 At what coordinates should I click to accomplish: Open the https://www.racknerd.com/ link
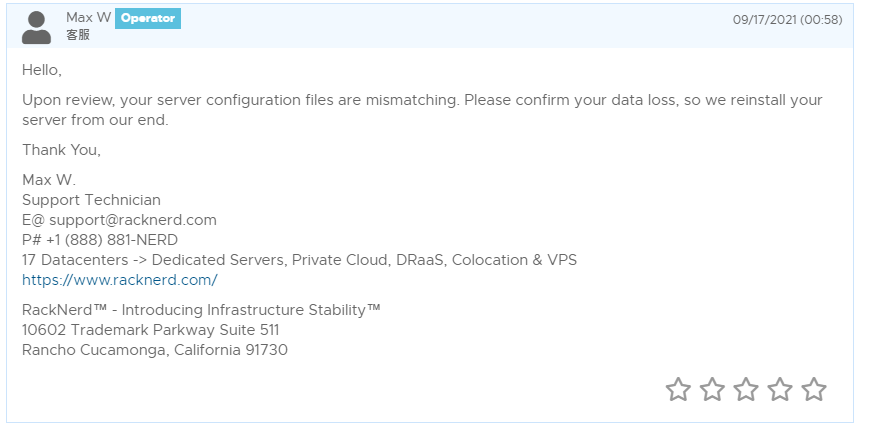pyautogui.click(x=120, y=280)
